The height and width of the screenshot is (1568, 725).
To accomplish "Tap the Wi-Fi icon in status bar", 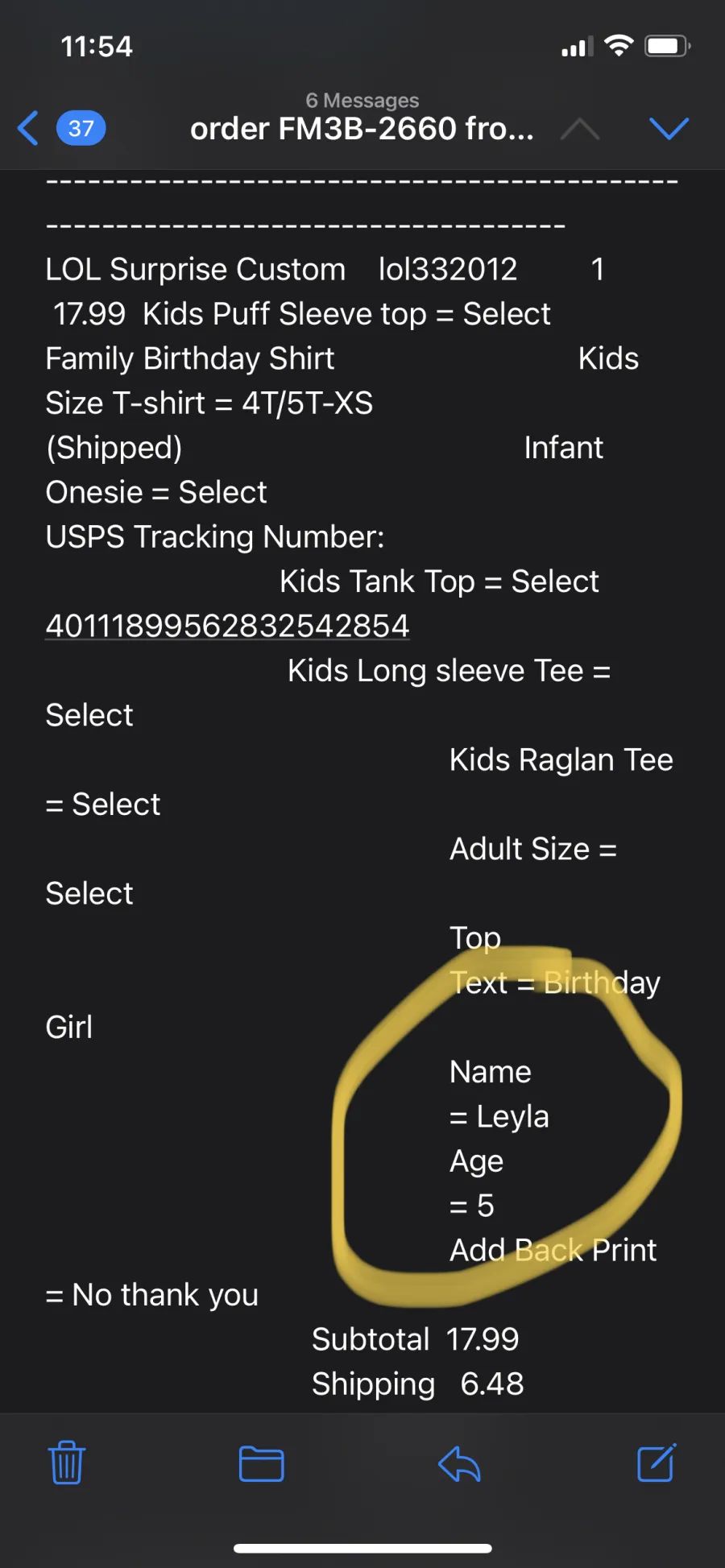I will 619,46.
